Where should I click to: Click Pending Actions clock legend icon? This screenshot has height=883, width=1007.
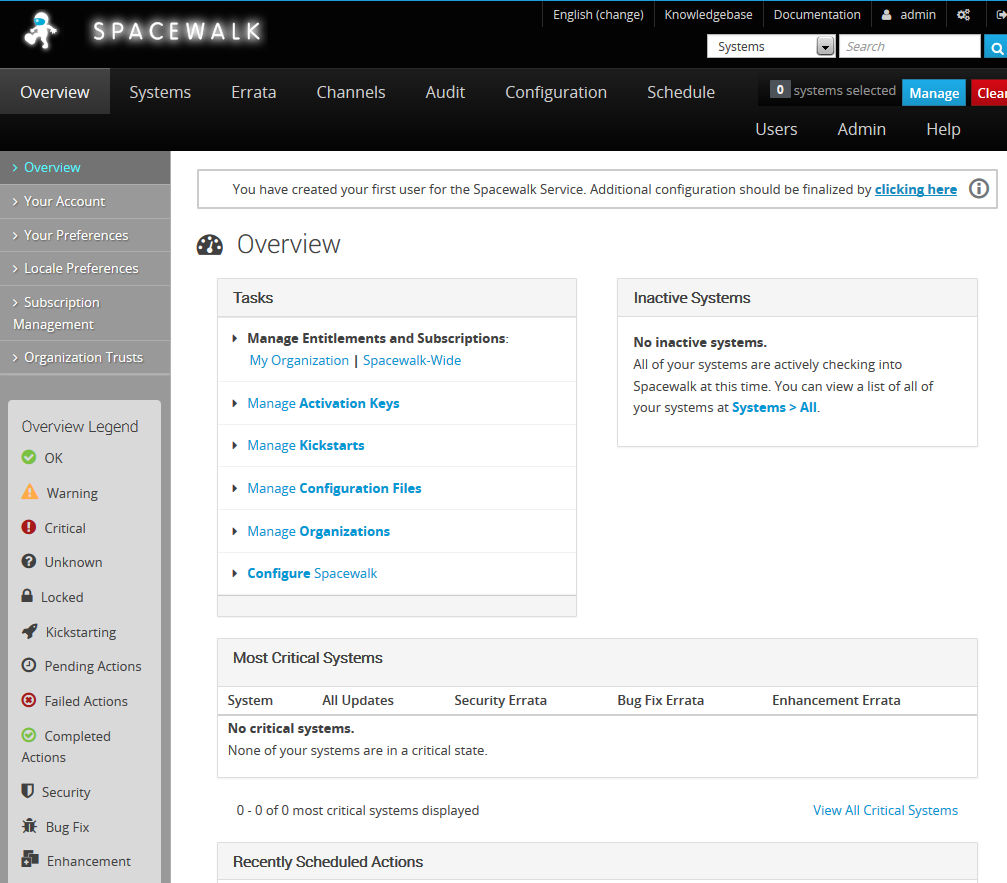[29, 665]
